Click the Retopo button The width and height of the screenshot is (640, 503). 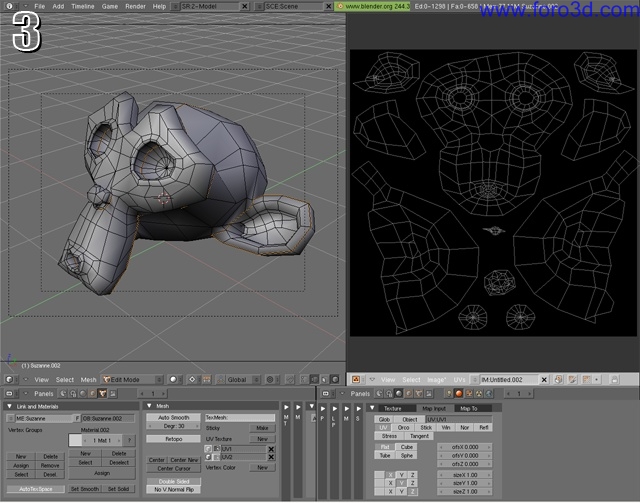point(173,439)
